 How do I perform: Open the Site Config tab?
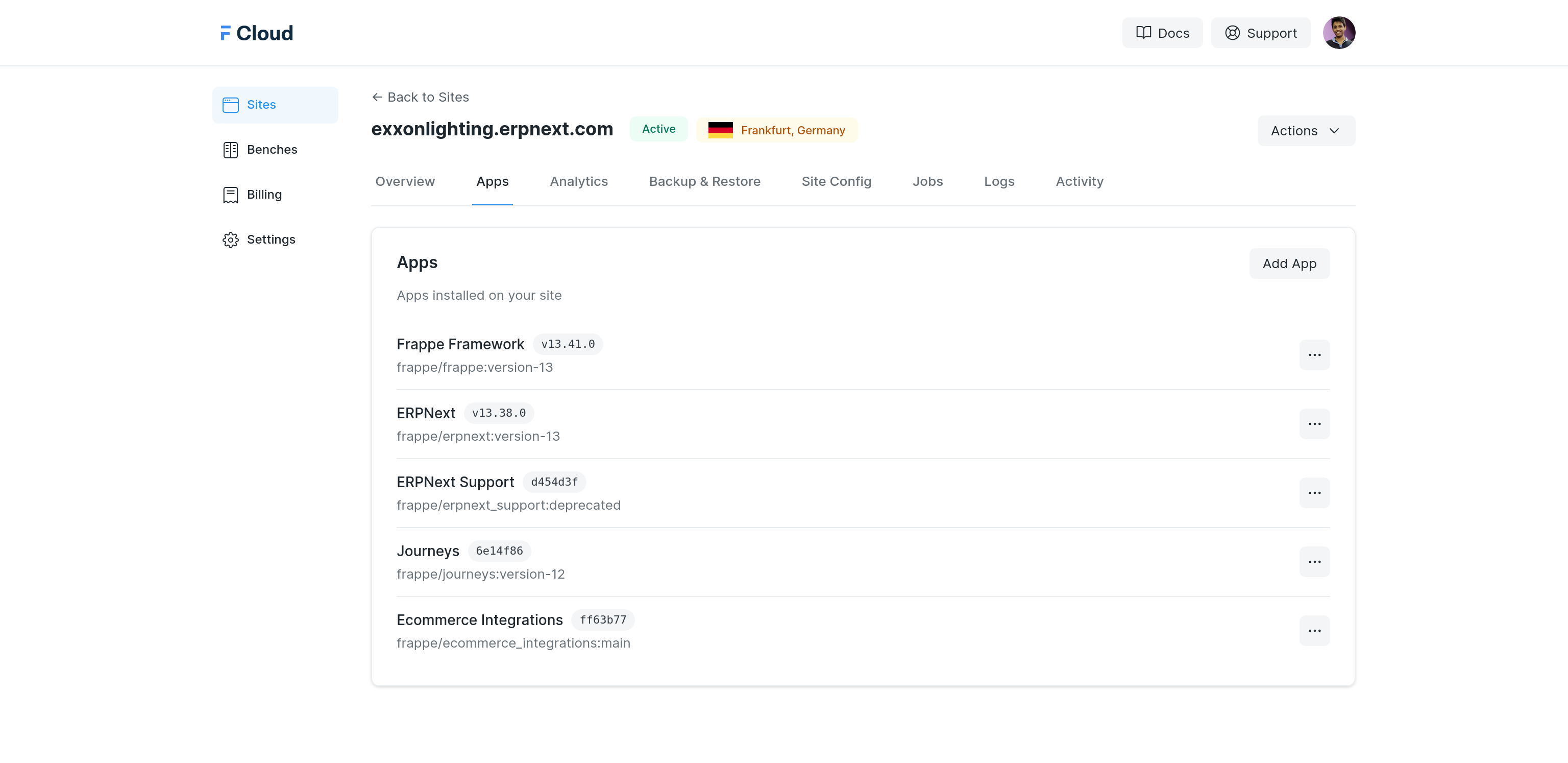point(836,181)
